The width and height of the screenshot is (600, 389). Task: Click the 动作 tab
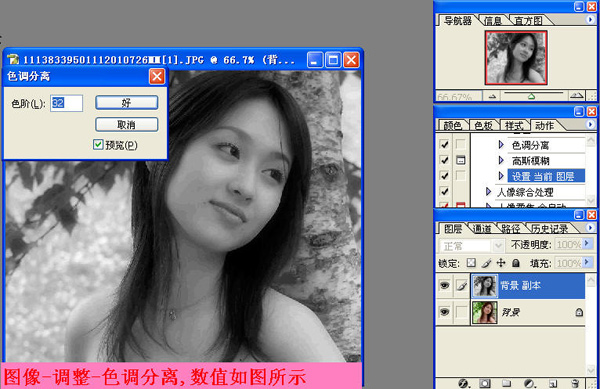coord(545,125)
